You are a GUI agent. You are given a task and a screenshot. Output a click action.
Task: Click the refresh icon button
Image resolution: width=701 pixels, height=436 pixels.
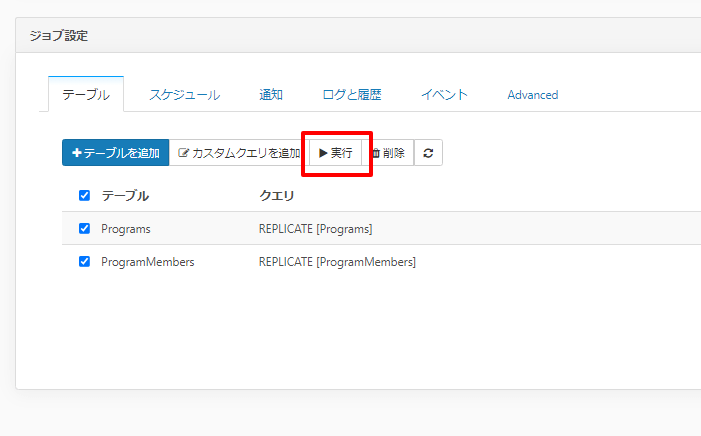(428, 153)
